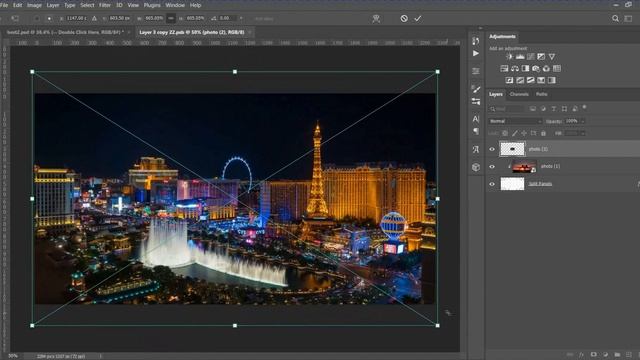Add a Black & White adjustment
Screen dimensions: 640x360
(525, 69)
